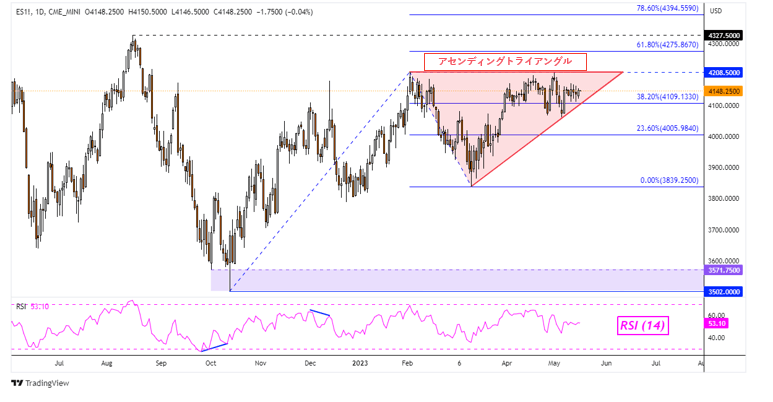This screenshot has width=773, height=402.
Task: Click the 4000.0000 price axis label
Action: 724,137
